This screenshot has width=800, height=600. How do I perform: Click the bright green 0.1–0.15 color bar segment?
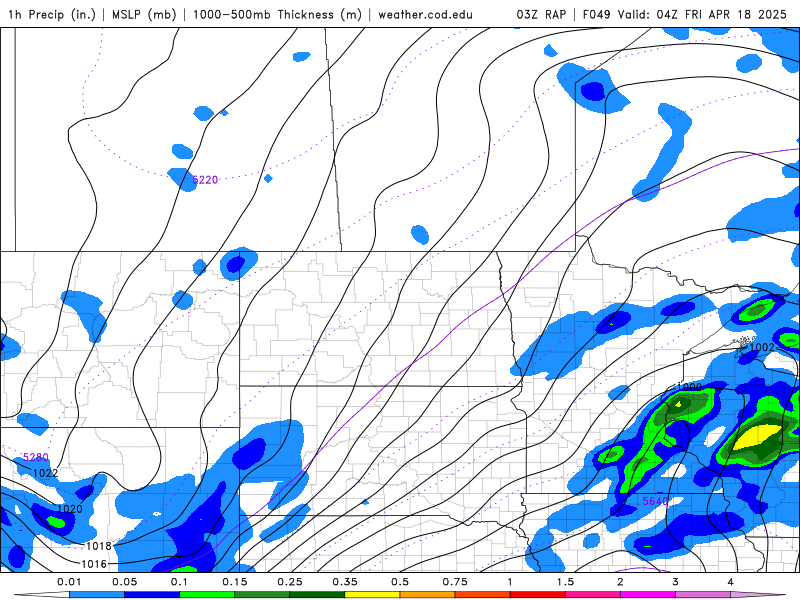pos(207,595)
